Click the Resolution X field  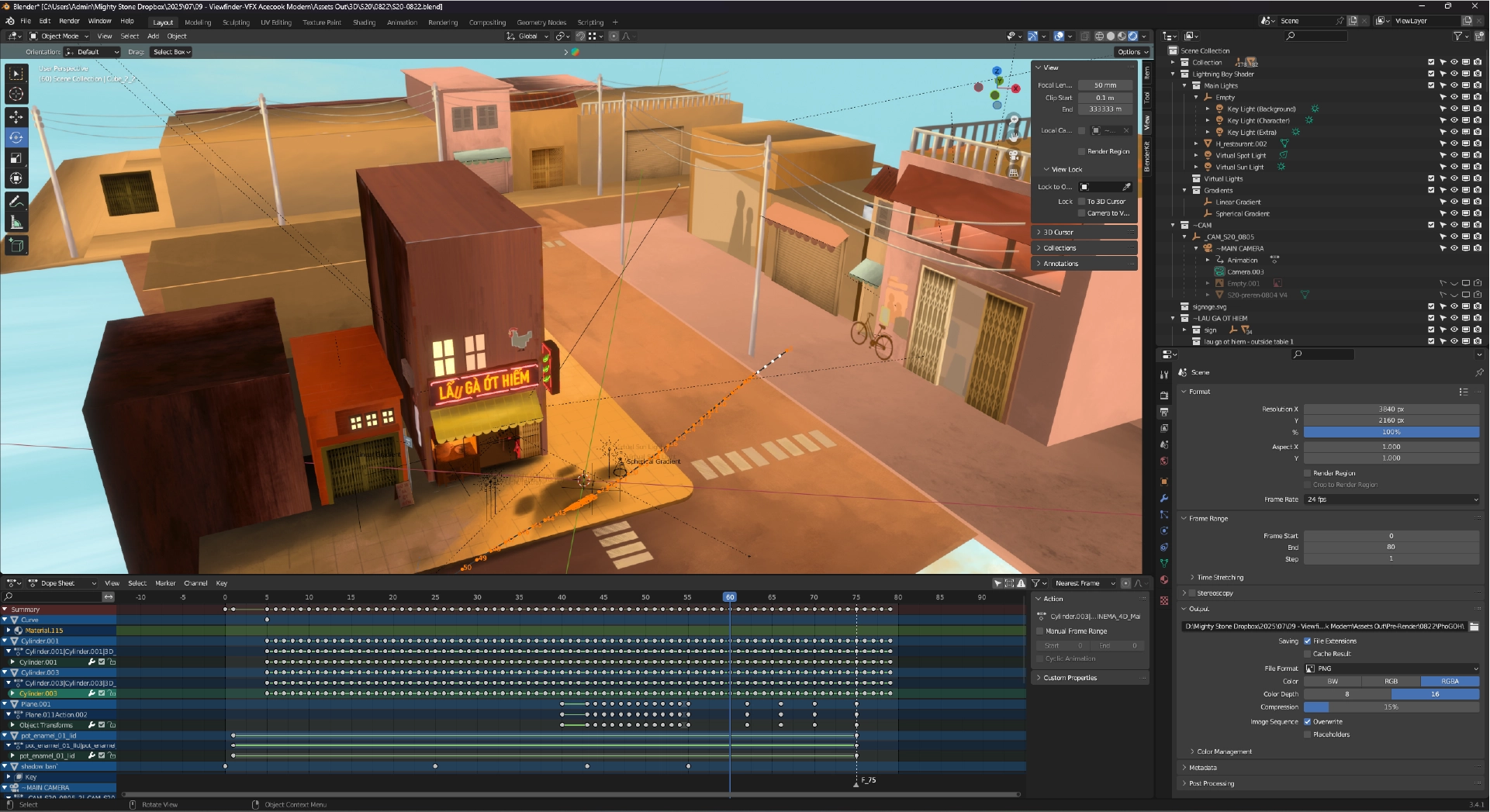1391,409
